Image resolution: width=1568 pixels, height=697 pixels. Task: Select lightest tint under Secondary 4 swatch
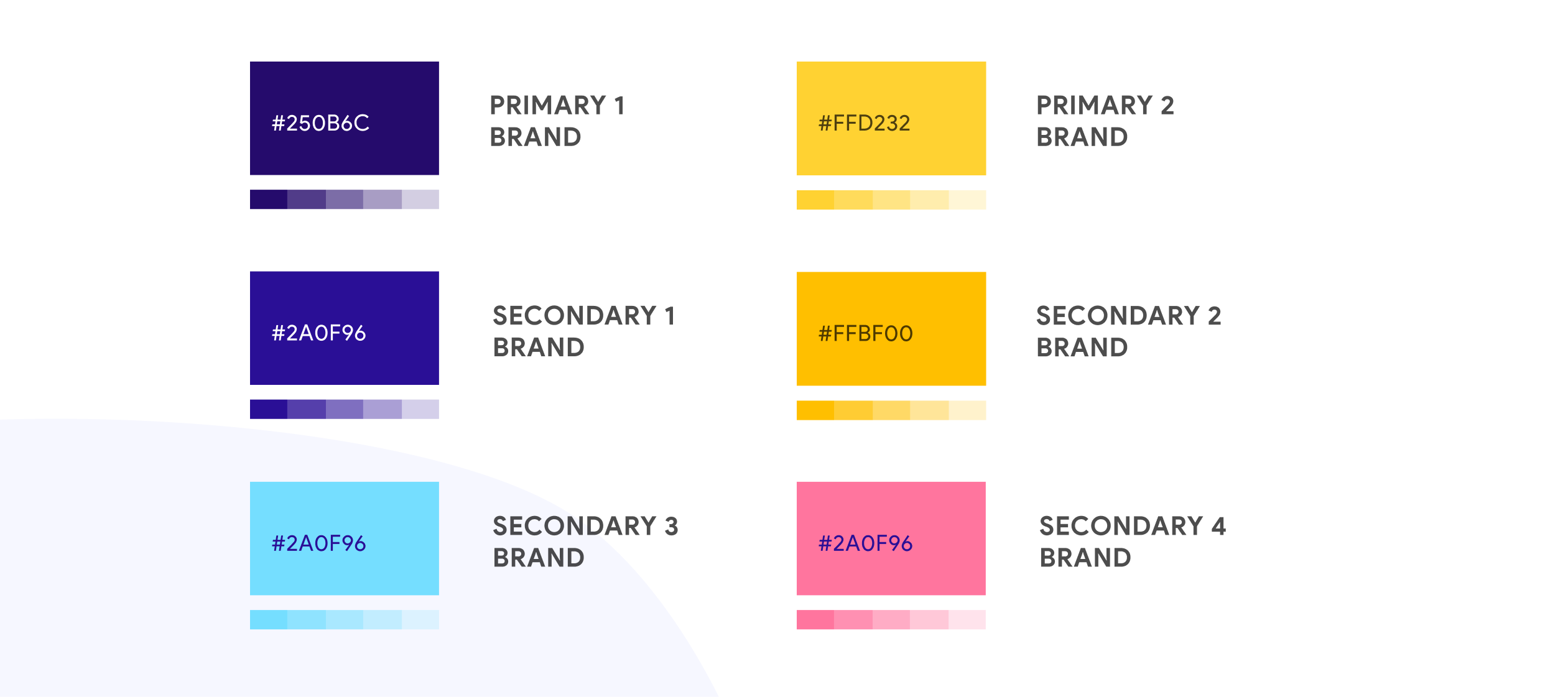967,619
